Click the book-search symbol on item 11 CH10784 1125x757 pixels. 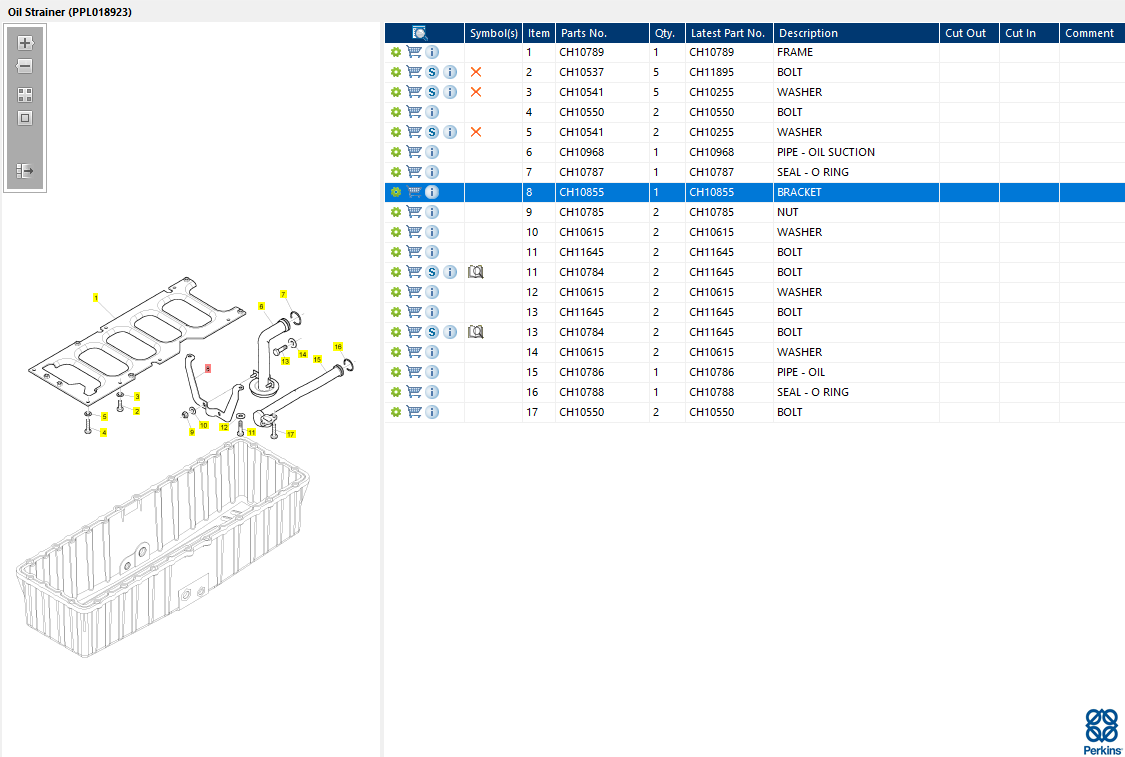point(476,272)
